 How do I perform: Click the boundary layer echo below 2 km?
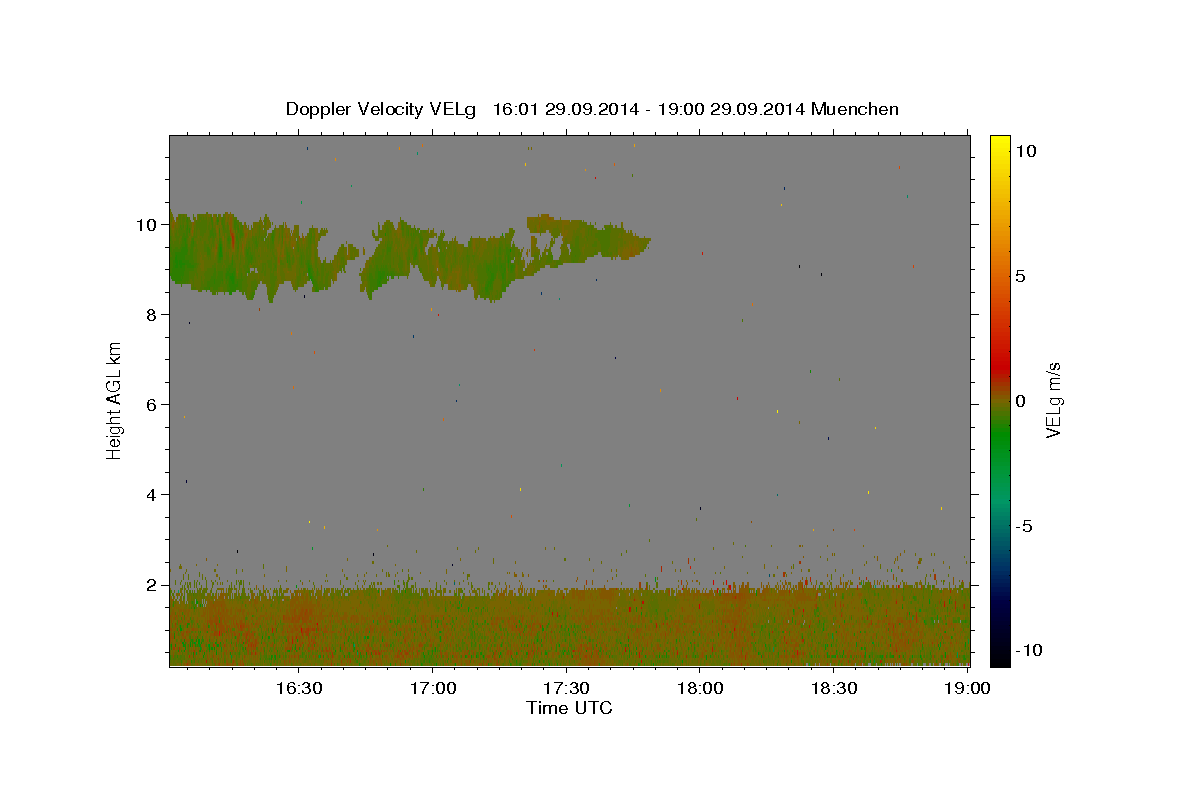pyautogui.click(x=569, y=628)
